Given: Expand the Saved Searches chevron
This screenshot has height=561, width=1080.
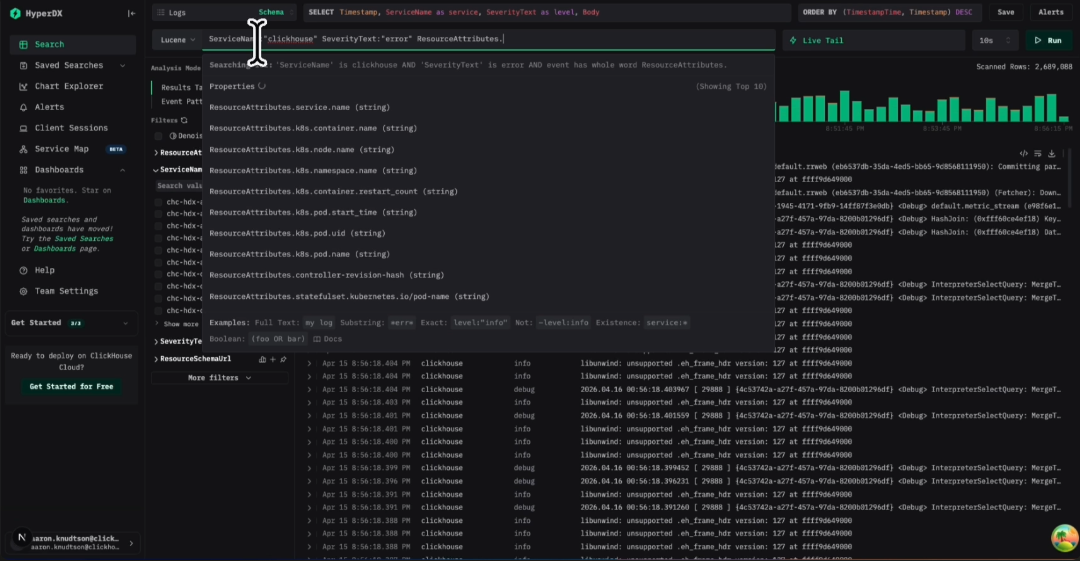Looking at the screenshot, I should [123, 65].
